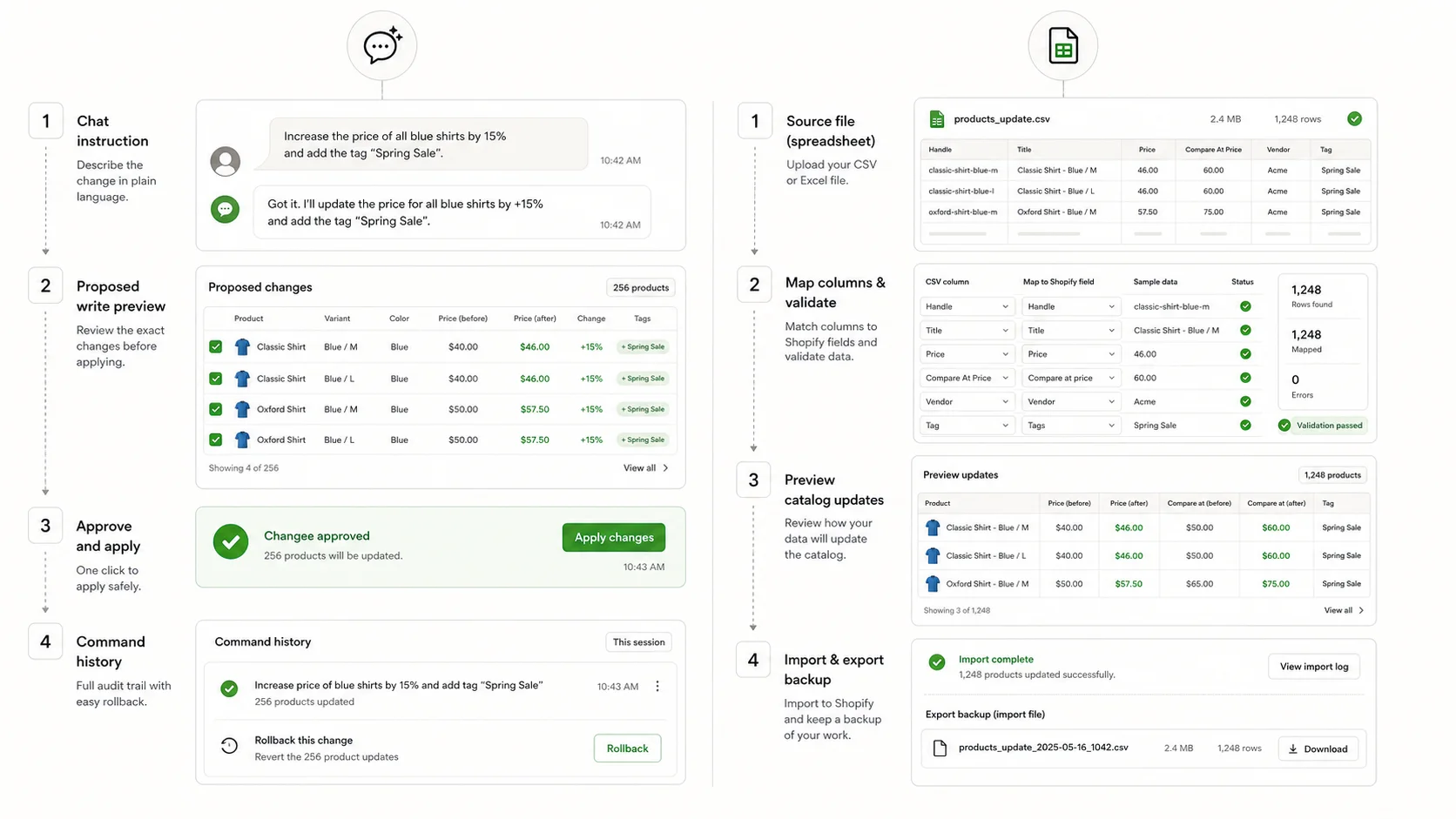
Task: Click the 'Rollback this change' label
Action: 304,741
